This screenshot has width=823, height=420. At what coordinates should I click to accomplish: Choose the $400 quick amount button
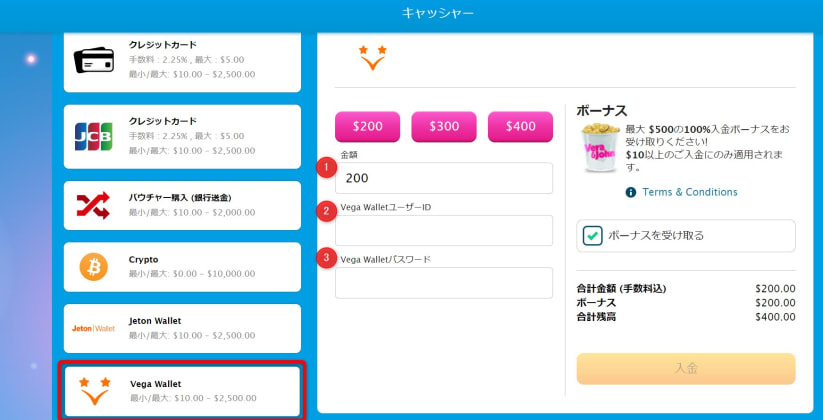(521, 127)
